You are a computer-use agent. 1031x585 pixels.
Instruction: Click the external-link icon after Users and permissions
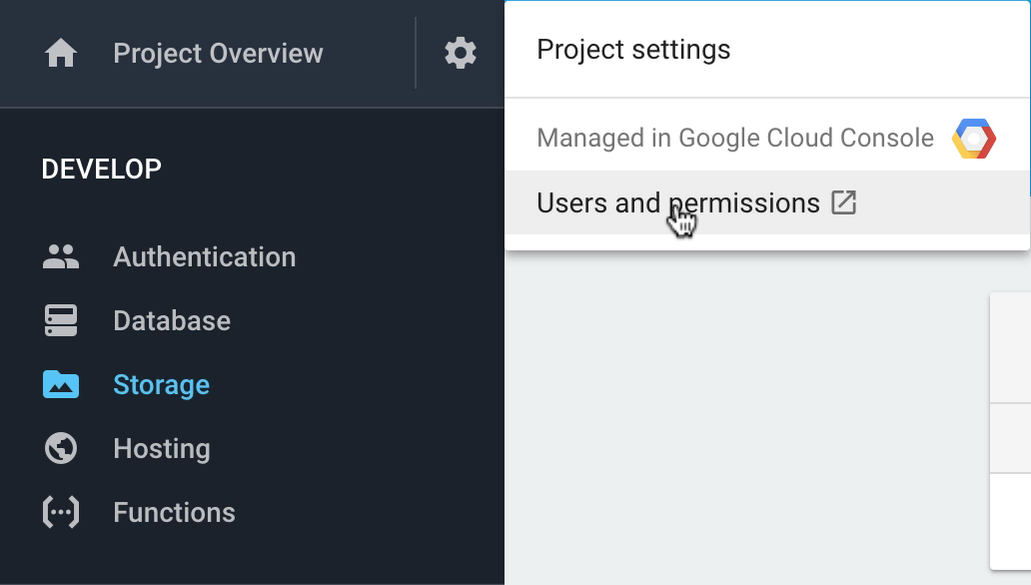pyautogui.click(x=844, y=202)
